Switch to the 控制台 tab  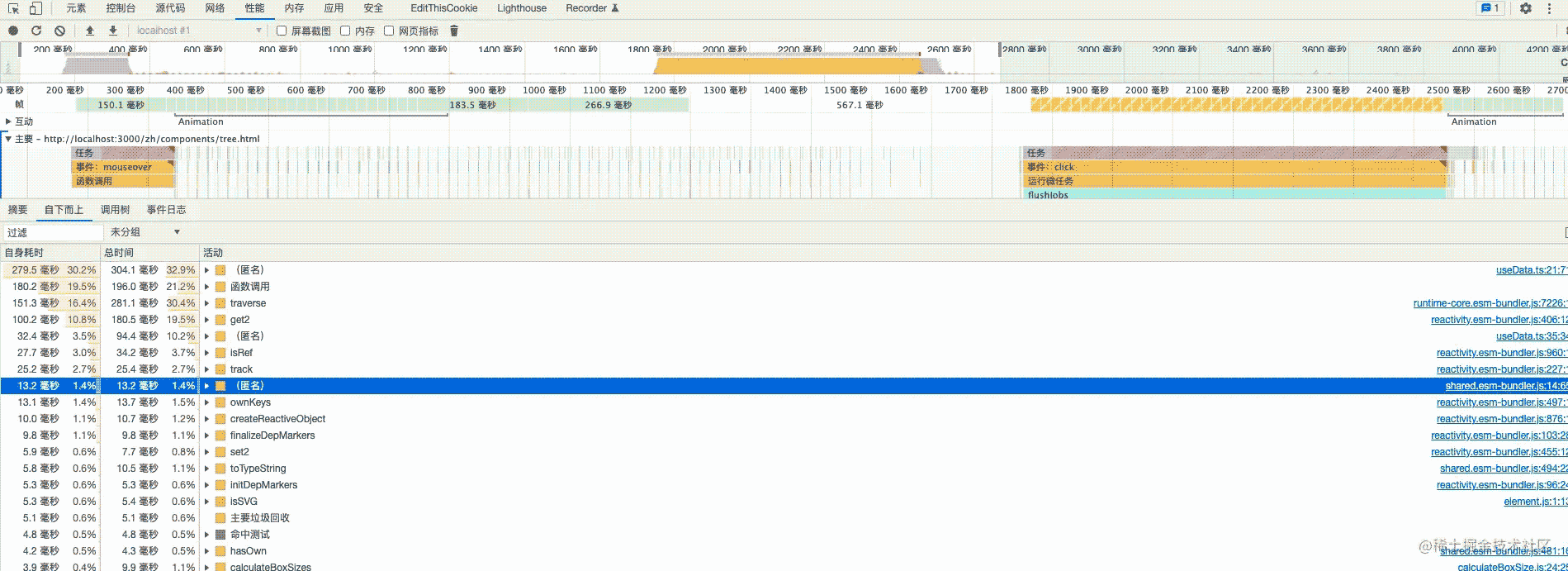pos(121,8)
